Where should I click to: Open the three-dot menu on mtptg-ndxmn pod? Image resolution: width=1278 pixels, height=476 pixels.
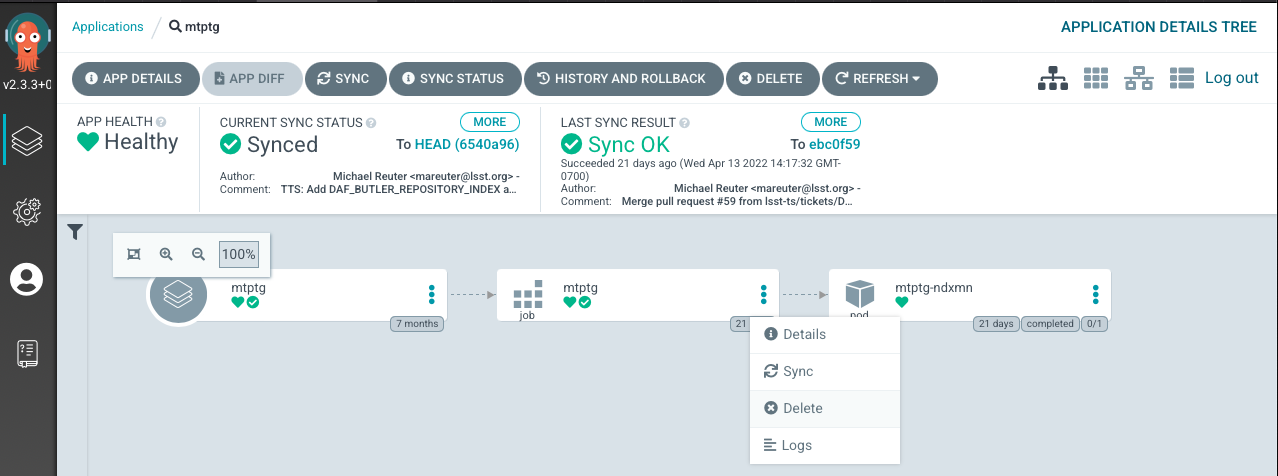tap(1096, 294)
